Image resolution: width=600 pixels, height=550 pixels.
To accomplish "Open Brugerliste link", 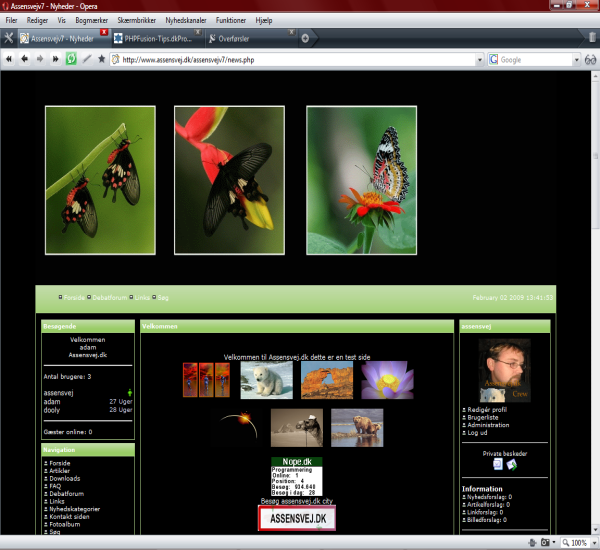I will click(x=483, y=417).
